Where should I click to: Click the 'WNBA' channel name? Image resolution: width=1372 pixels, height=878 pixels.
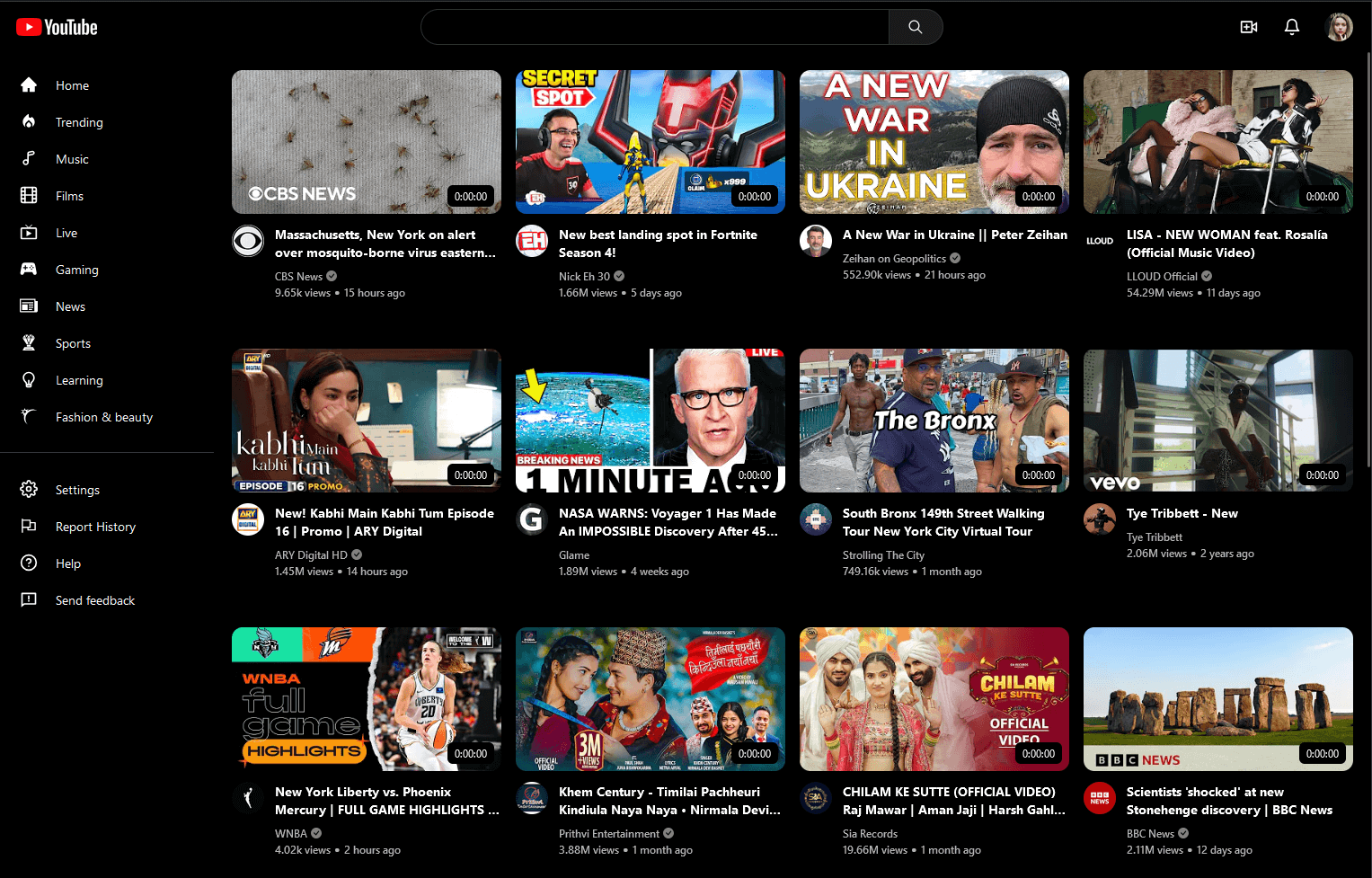pos(291,834)
